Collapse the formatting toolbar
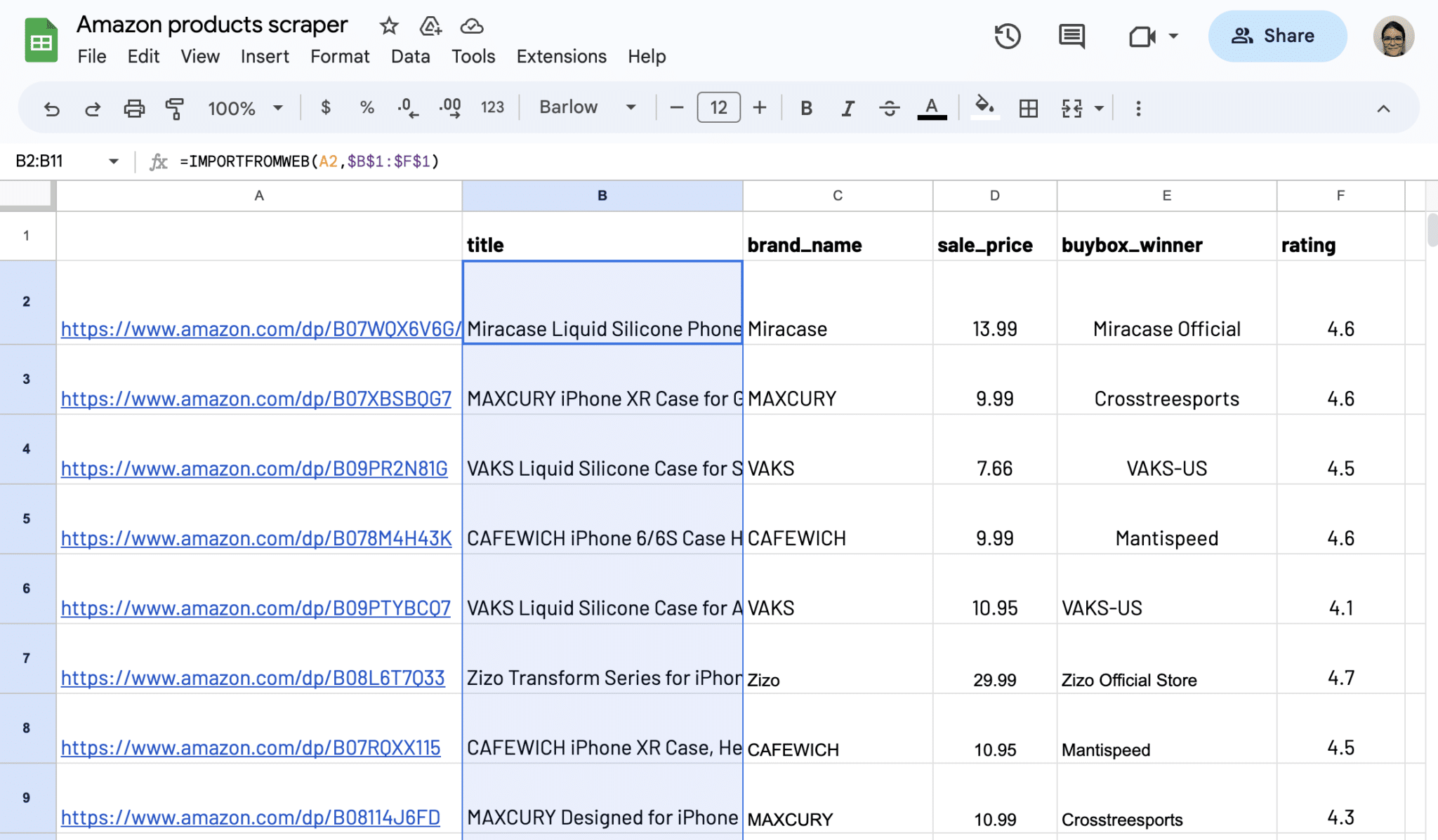Image resolution: width=1438 pixels, height=840 pixels. [1383, 108]
